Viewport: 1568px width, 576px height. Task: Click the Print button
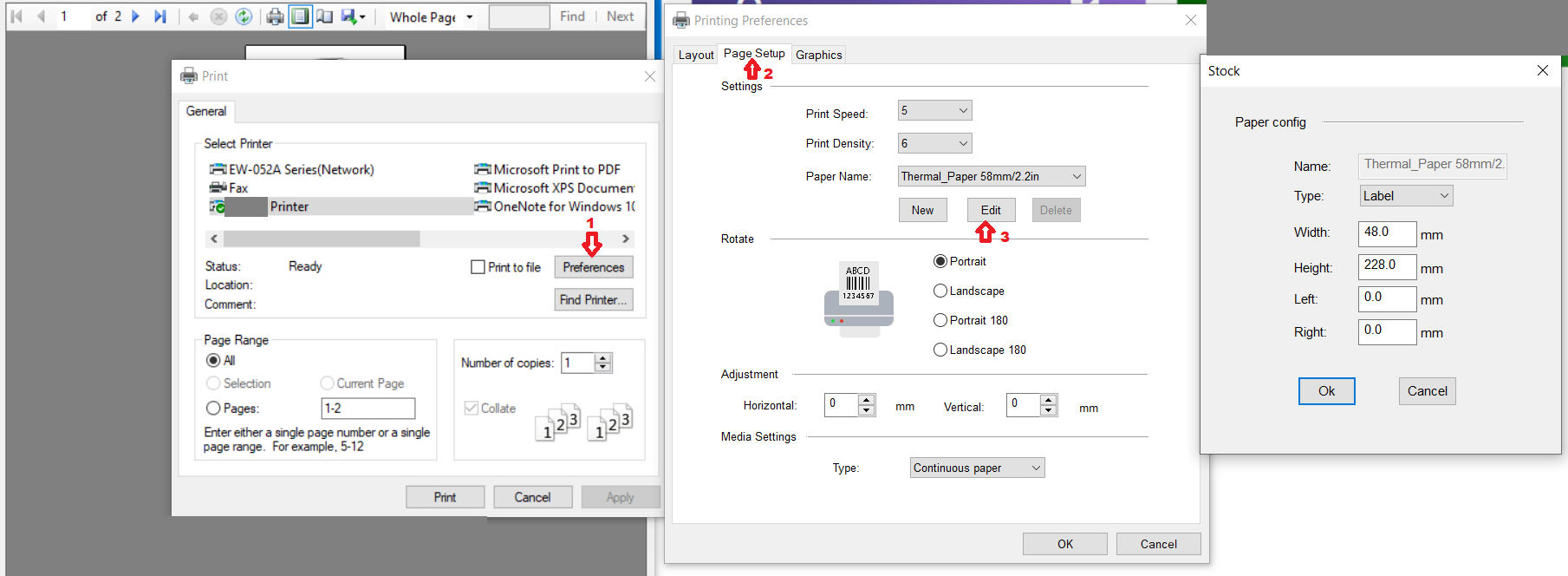[446, 497]
